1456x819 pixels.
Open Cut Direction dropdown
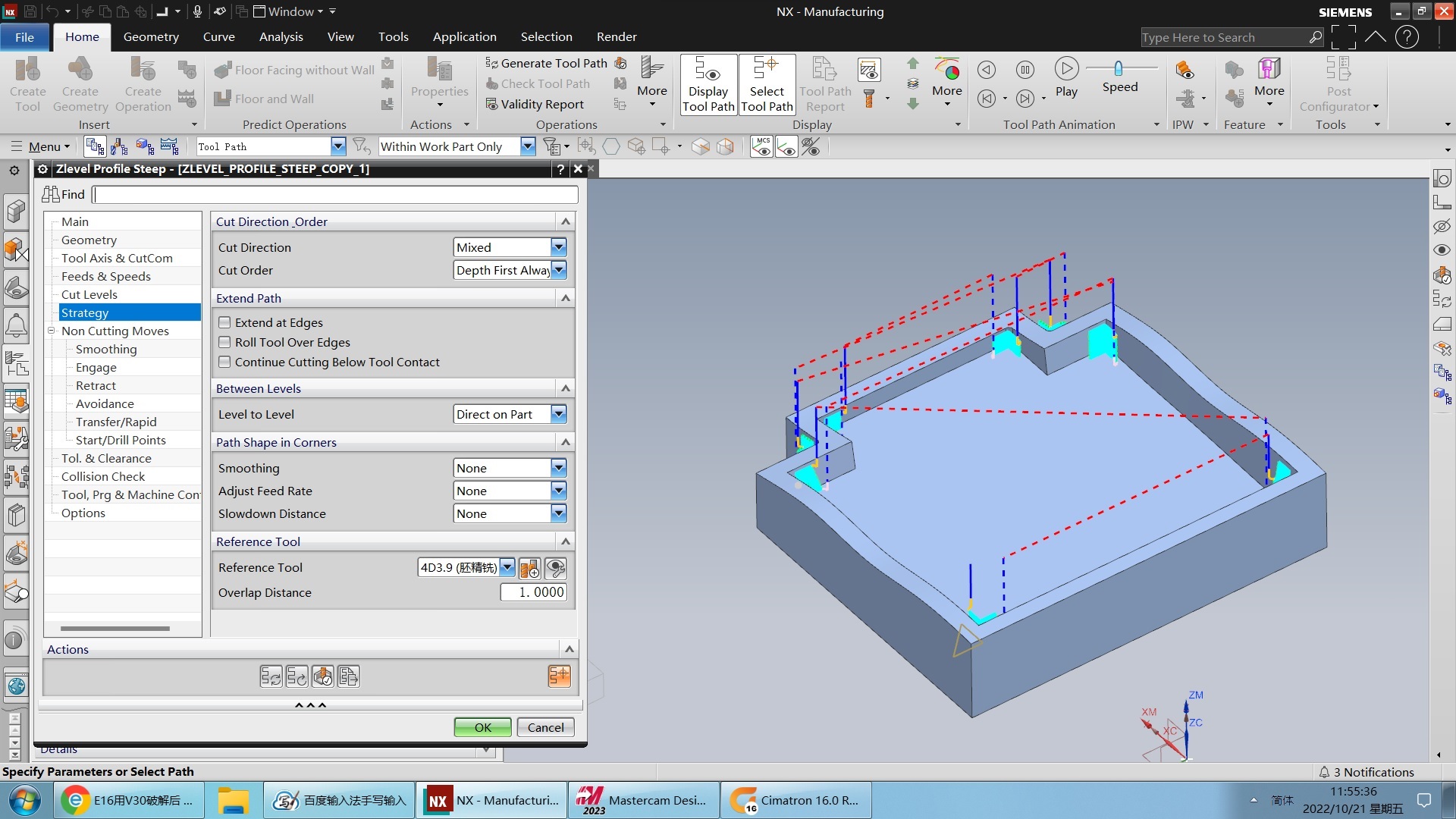[558, 247]
